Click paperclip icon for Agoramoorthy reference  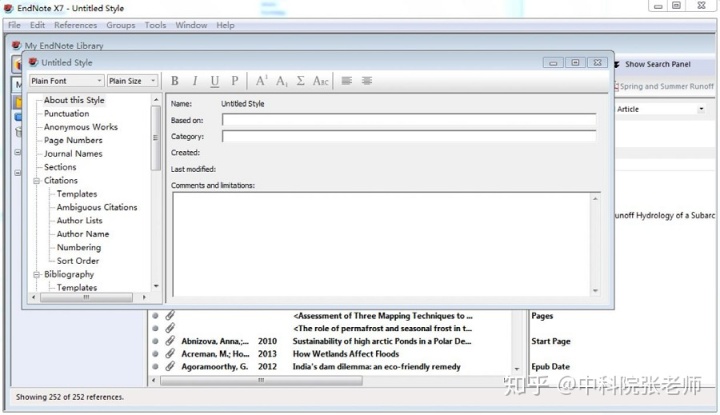click(x=170, y=366)
